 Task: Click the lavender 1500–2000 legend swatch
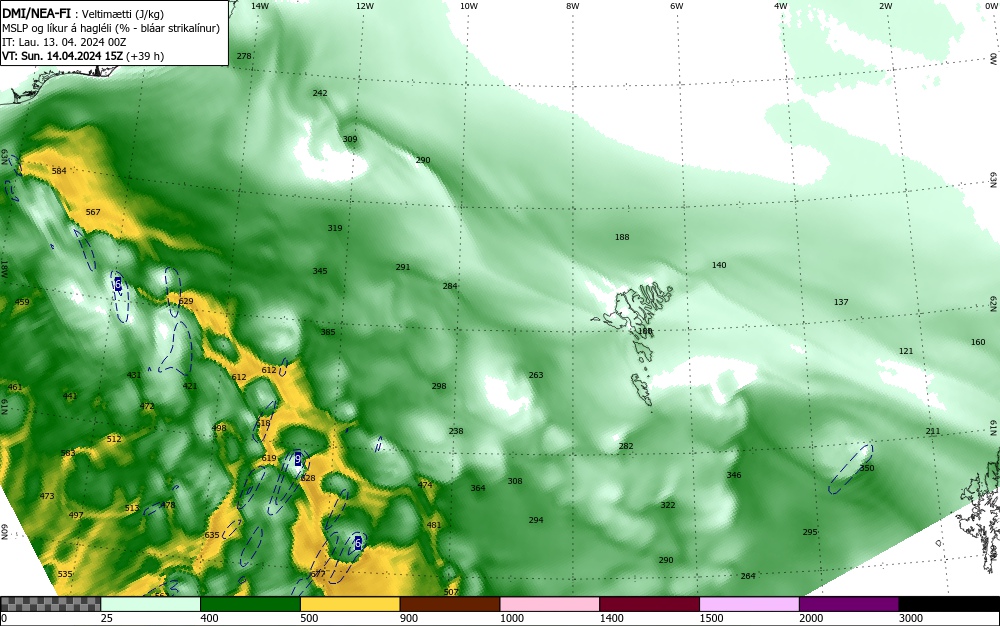coord(749,604)
